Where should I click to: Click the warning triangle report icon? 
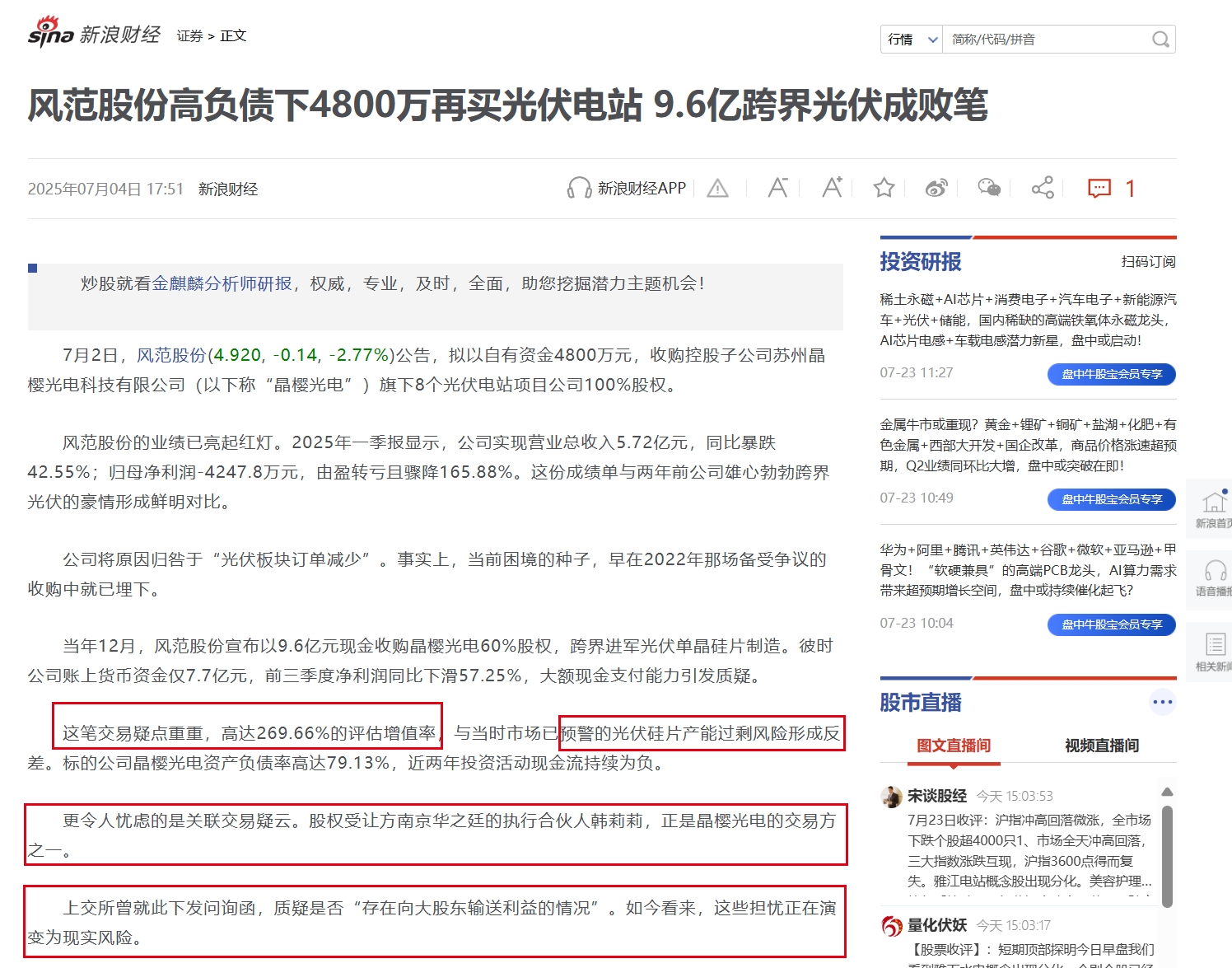click(x=718, y=189)
